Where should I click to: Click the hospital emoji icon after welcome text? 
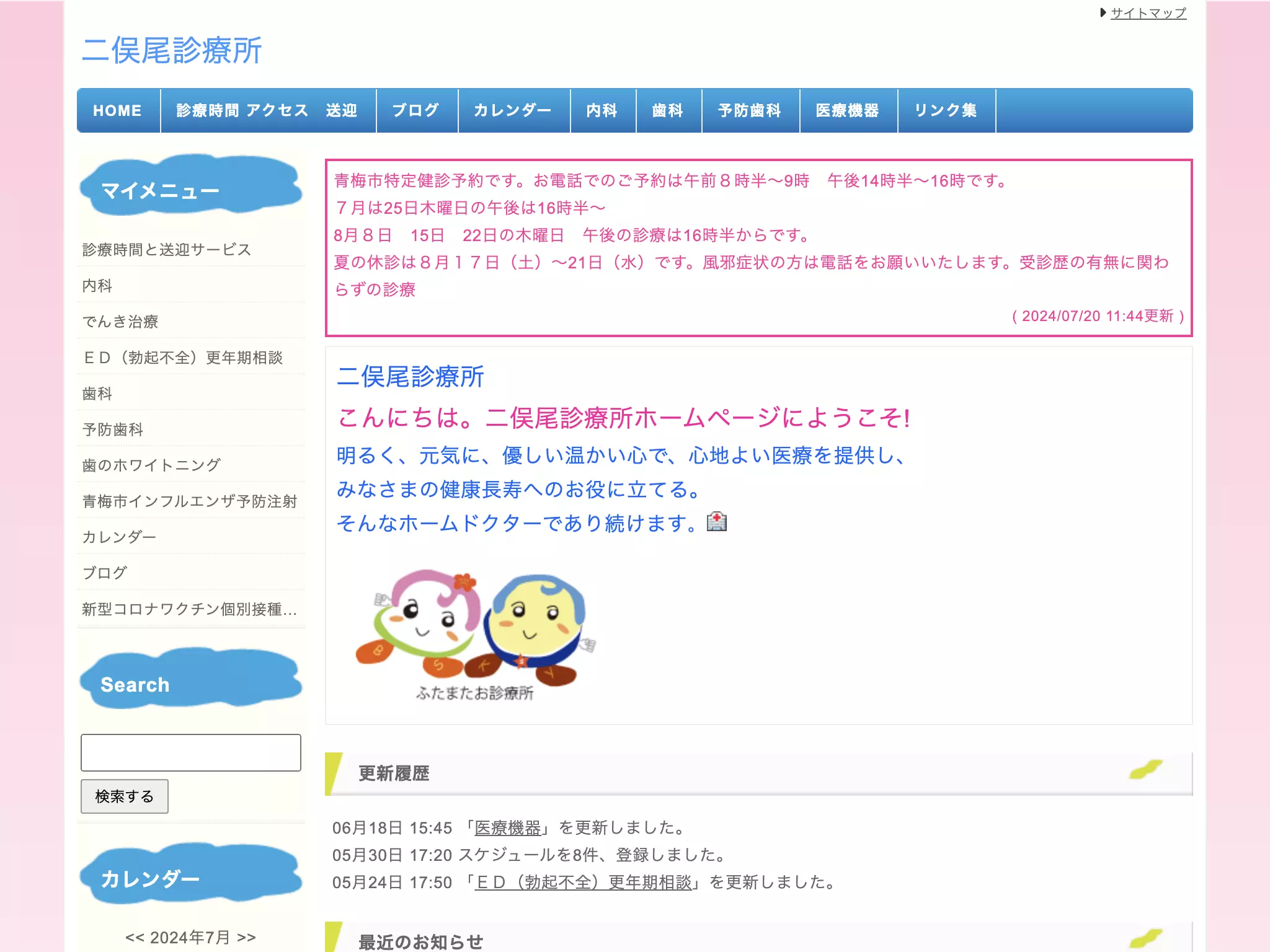717,522
